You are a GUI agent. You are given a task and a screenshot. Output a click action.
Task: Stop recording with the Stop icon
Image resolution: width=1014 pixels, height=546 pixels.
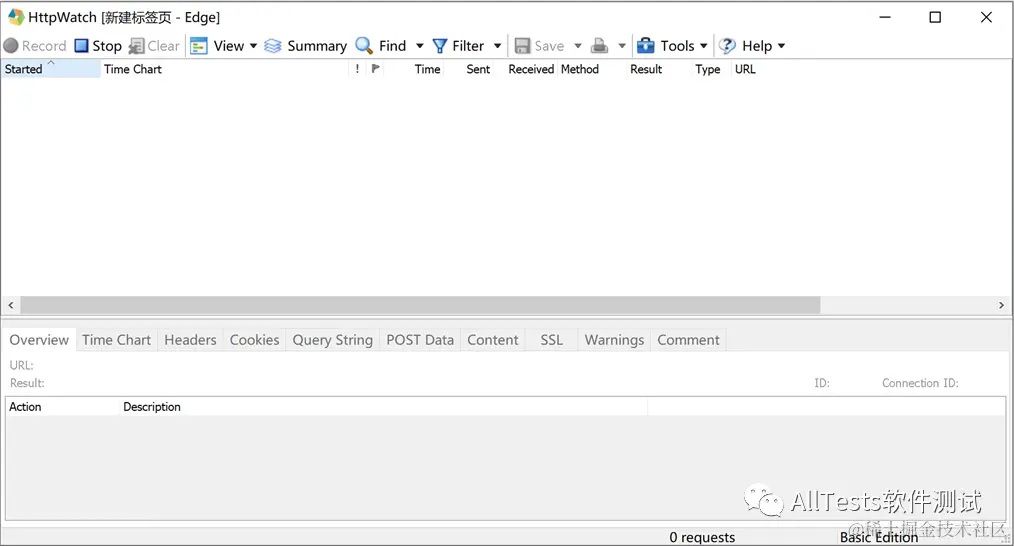81,46
